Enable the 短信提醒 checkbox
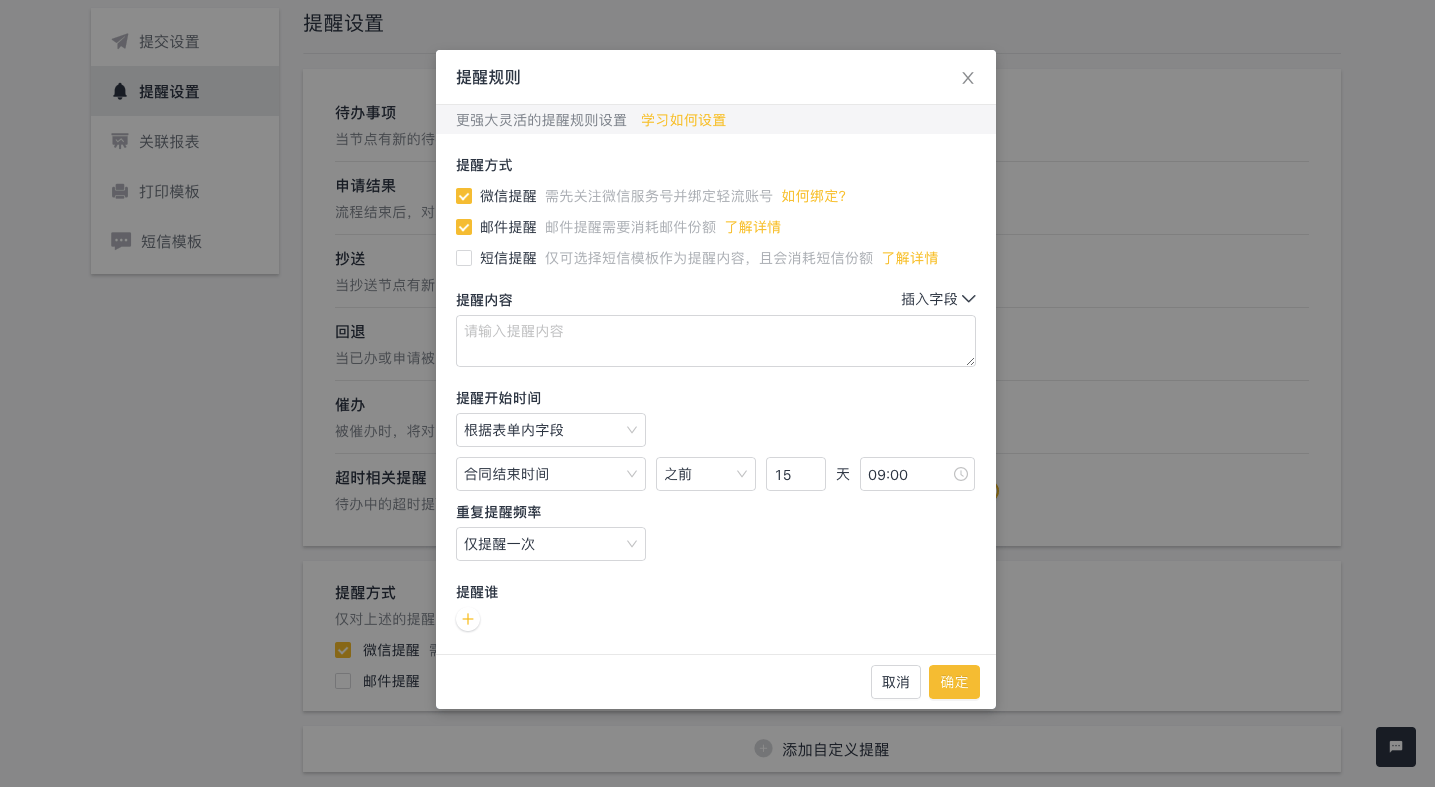The width and height of the screenshot is (1435, 787). tap(464, 258)
